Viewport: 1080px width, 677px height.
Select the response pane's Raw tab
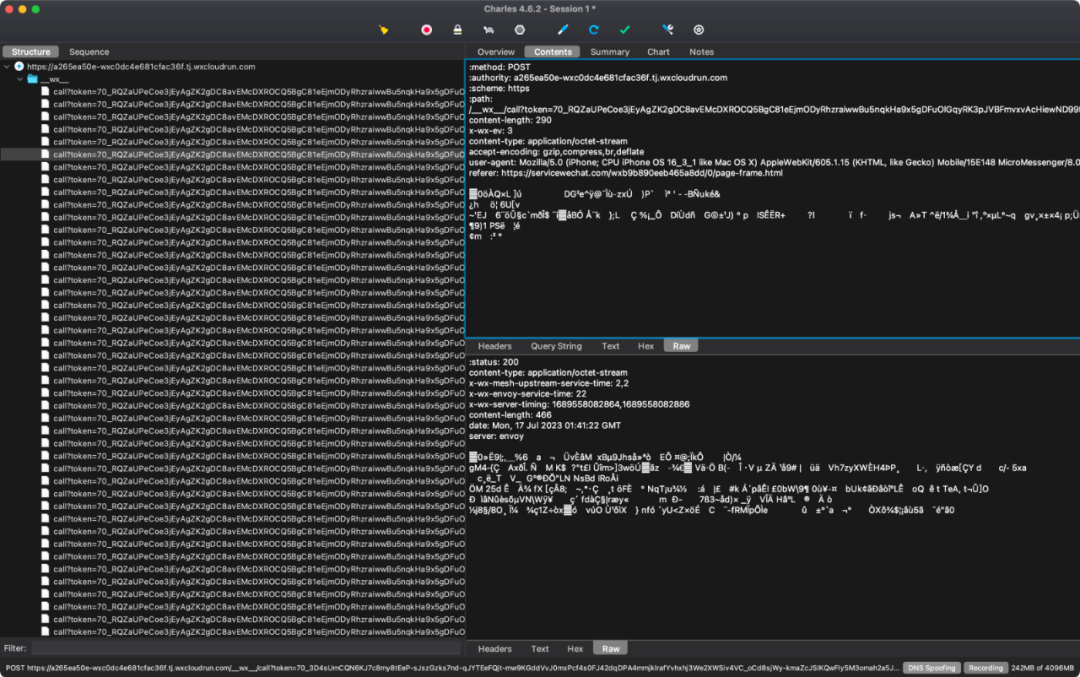coord(611,648)
